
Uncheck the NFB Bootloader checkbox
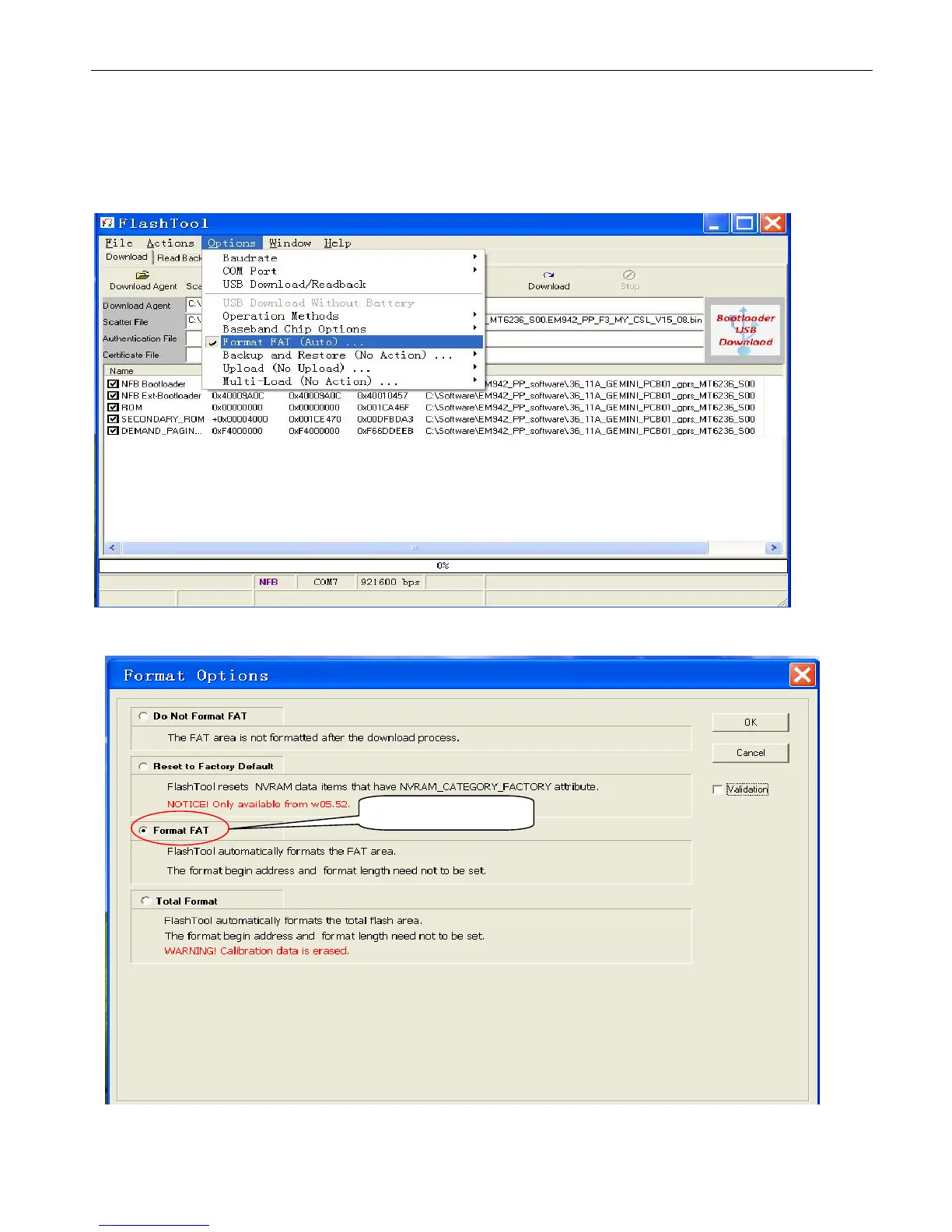113,384
